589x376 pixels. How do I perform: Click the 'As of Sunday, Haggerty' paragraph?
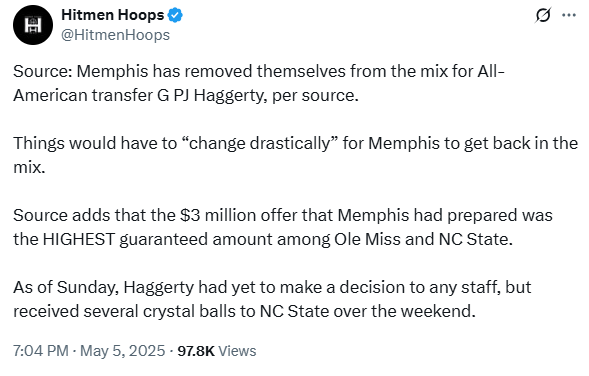[272, 299]
